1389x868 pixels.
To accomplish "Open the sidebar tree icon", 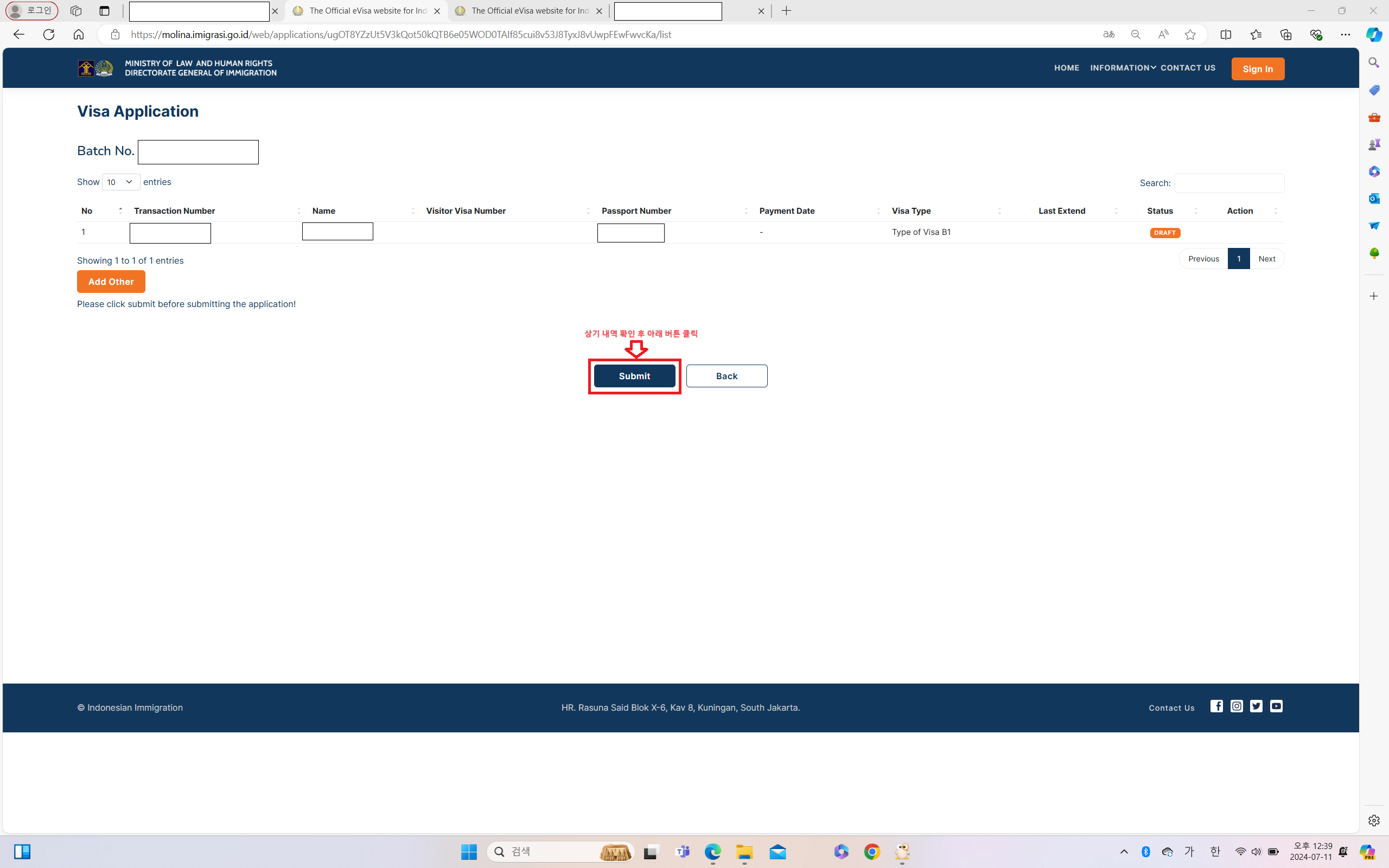I will pos(1374,253).
